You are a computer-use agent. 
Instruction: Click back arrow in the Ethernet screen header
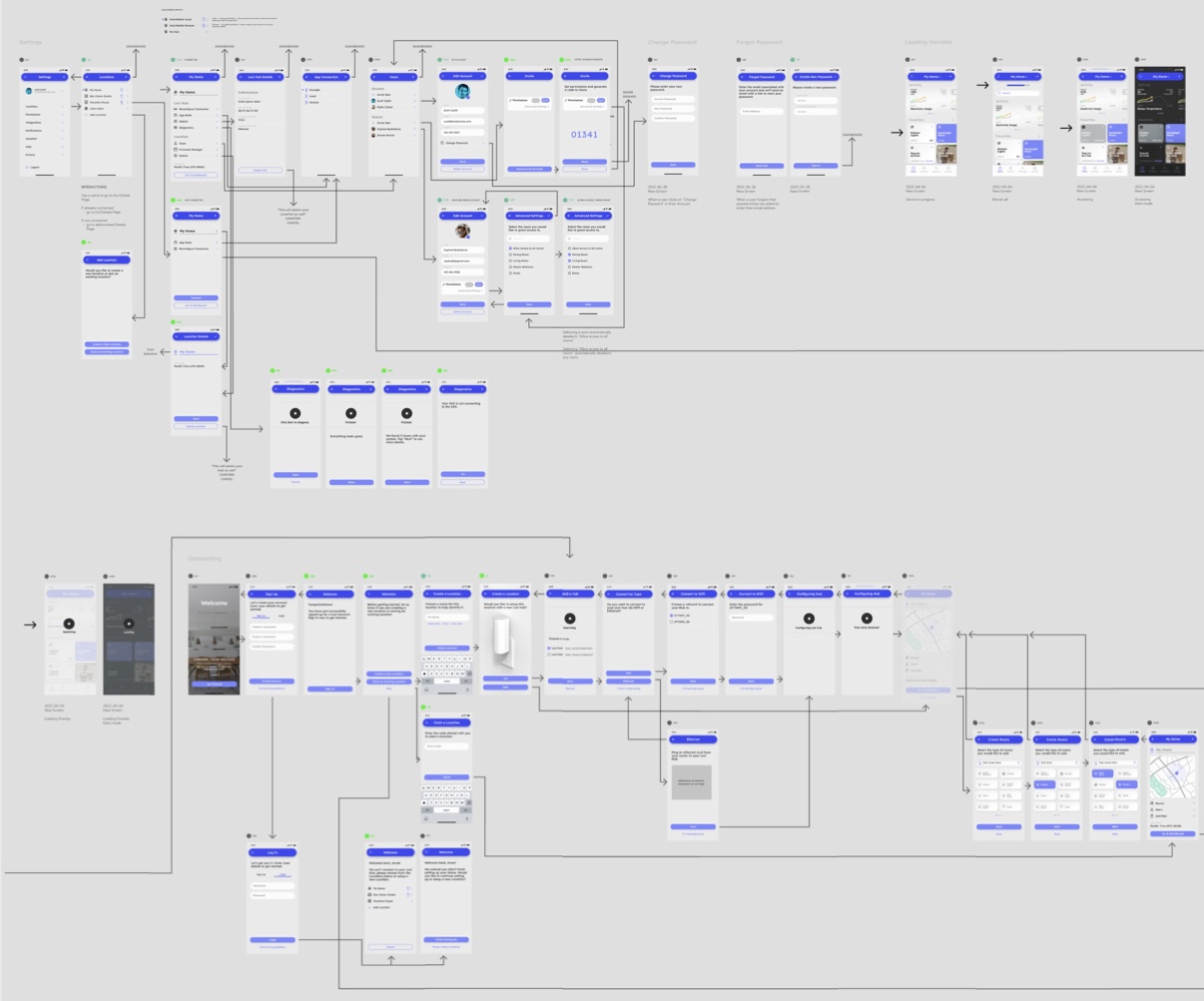coord(674,740)
